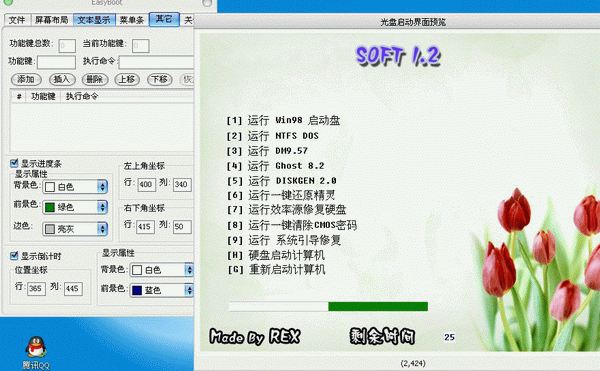This screenshot has width=600, height=371.
Task: Click the 剩余时间 label graphic in preview
Action: [382, 336]
